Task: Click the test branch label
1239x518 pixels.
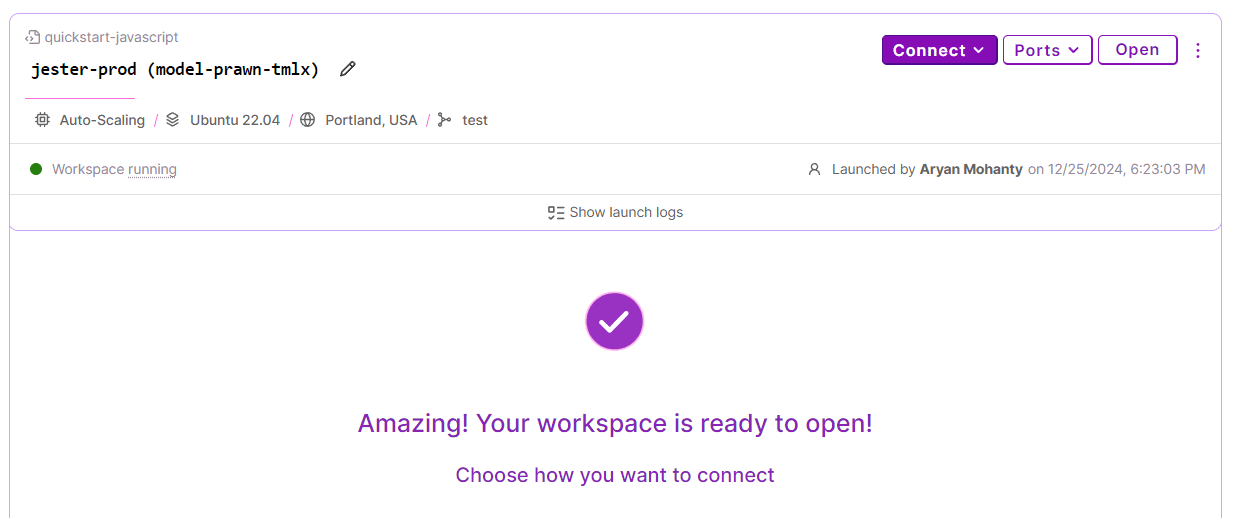Action: click(x=475, y=120)
